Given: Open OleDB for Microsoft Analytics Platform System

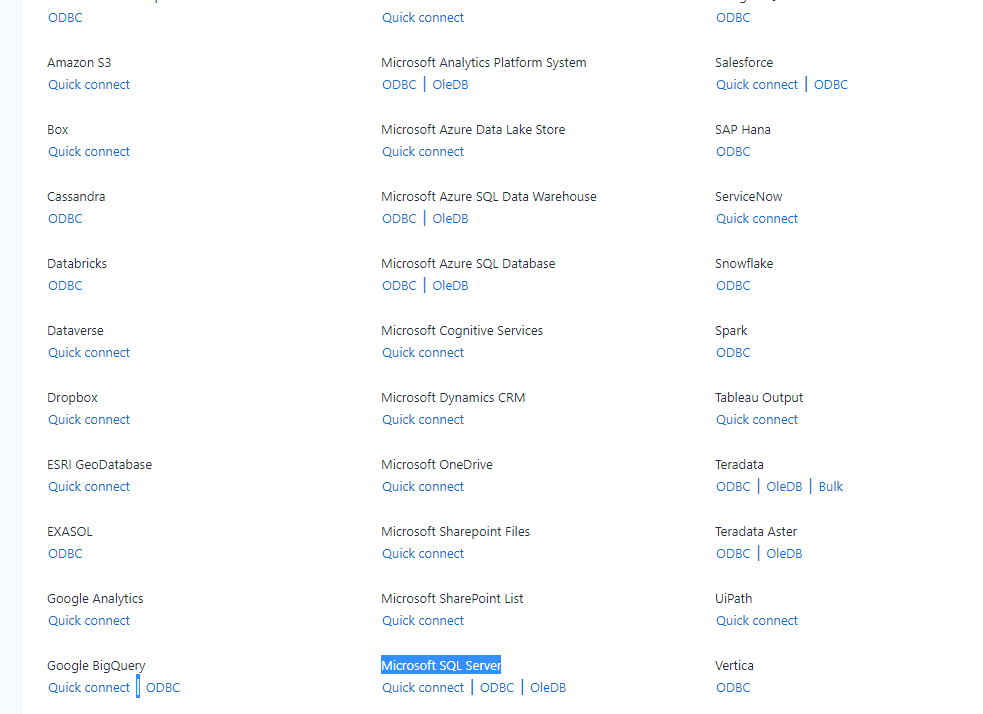Looking at the screenshot, I should click(x=449, y=84).
